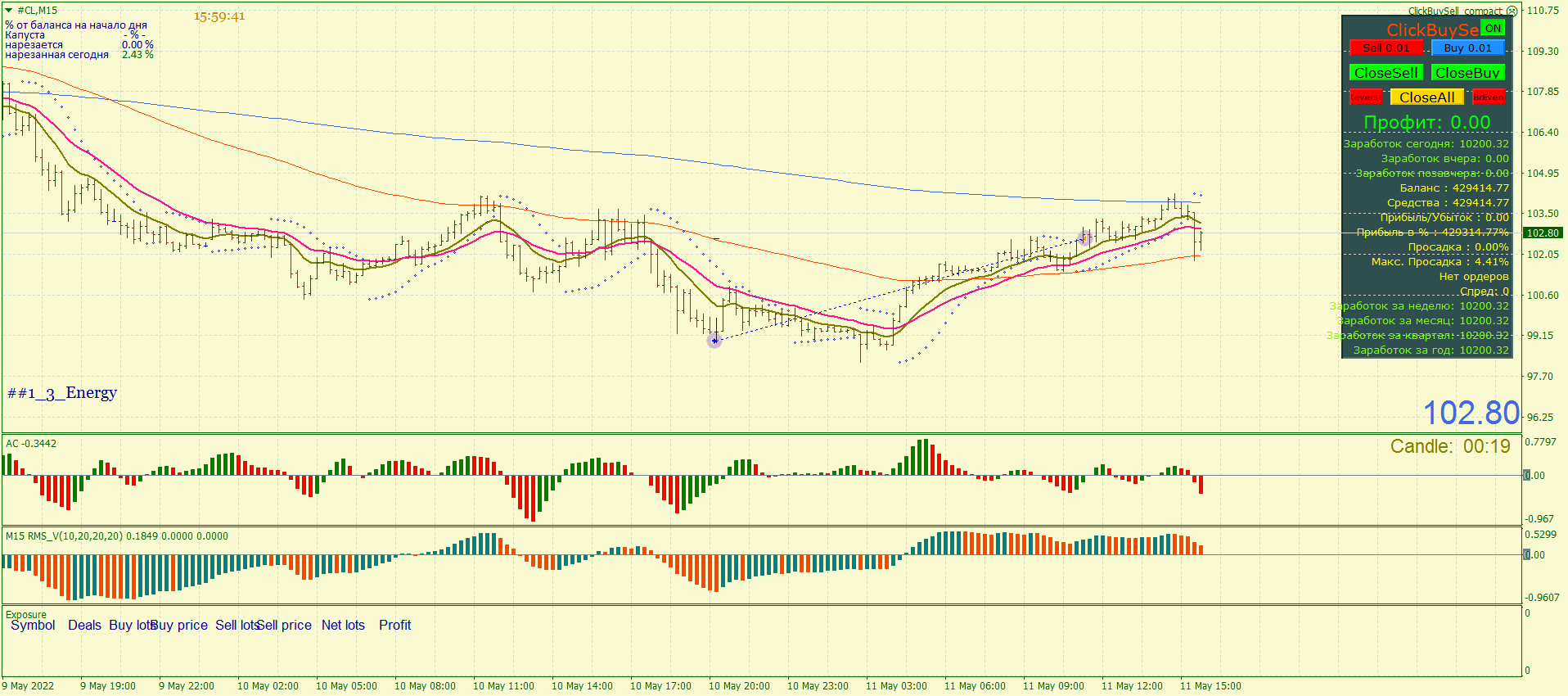Image resolution: width=1568 pixels, height=696 pixels.
Task: Click 'Прибыль в % : 429314.77%' line
Action: pos(1433,233)
